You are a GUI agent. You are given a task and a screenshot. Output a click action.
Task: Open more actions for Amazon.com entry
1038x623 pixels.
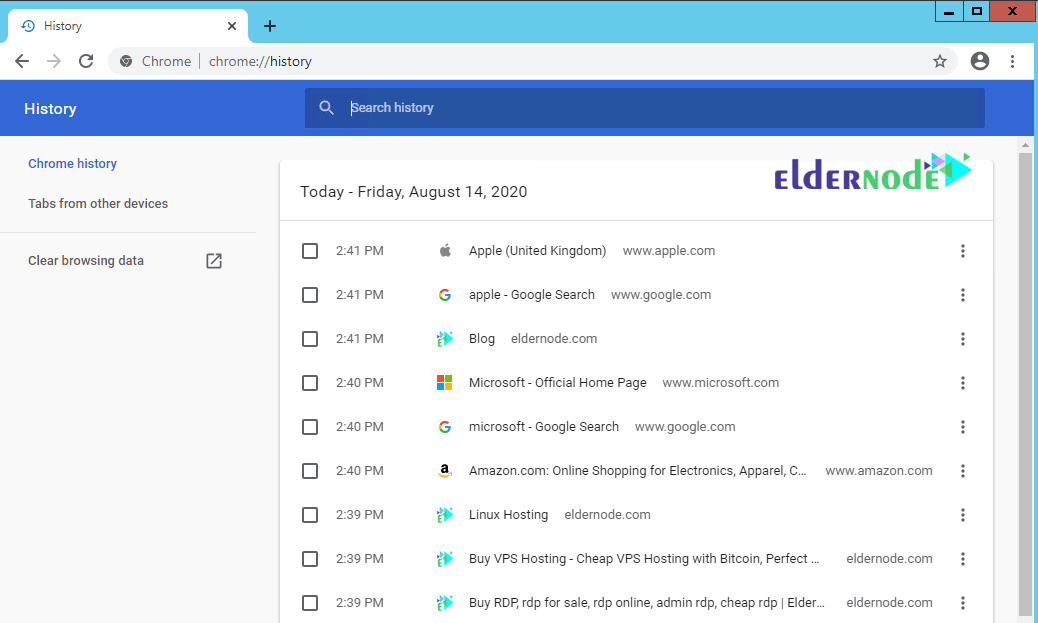[x=963, y=471]
